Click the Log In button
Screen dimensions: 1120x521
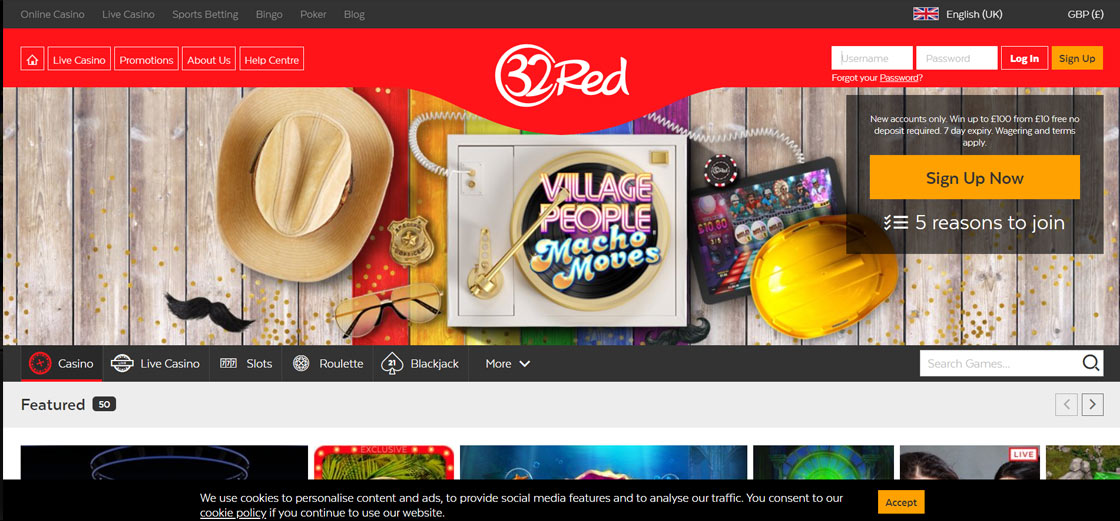click(x=1024, y=59)
